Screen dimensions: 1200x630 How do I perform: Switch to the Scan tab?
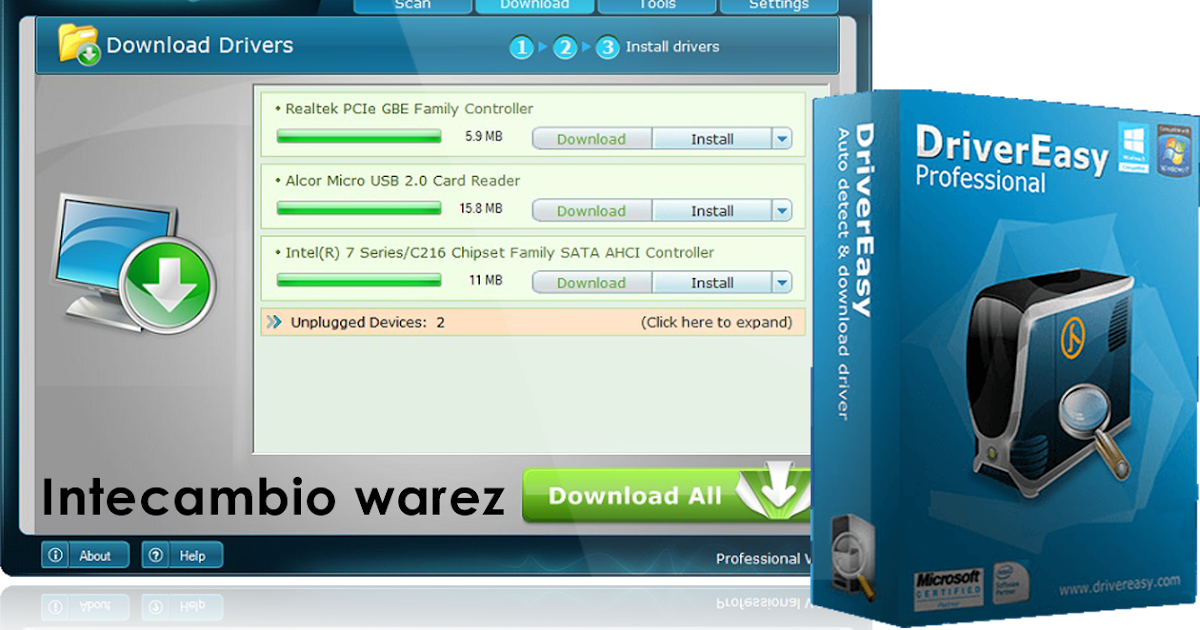pyautogui.click(x=411, y=5)
